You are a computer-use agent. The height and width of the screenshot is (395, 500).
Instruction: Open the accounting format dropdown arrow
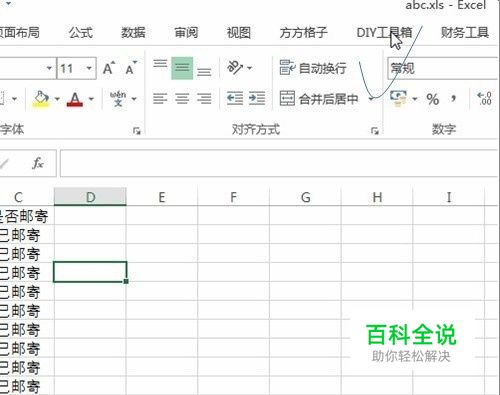[415, 99]
